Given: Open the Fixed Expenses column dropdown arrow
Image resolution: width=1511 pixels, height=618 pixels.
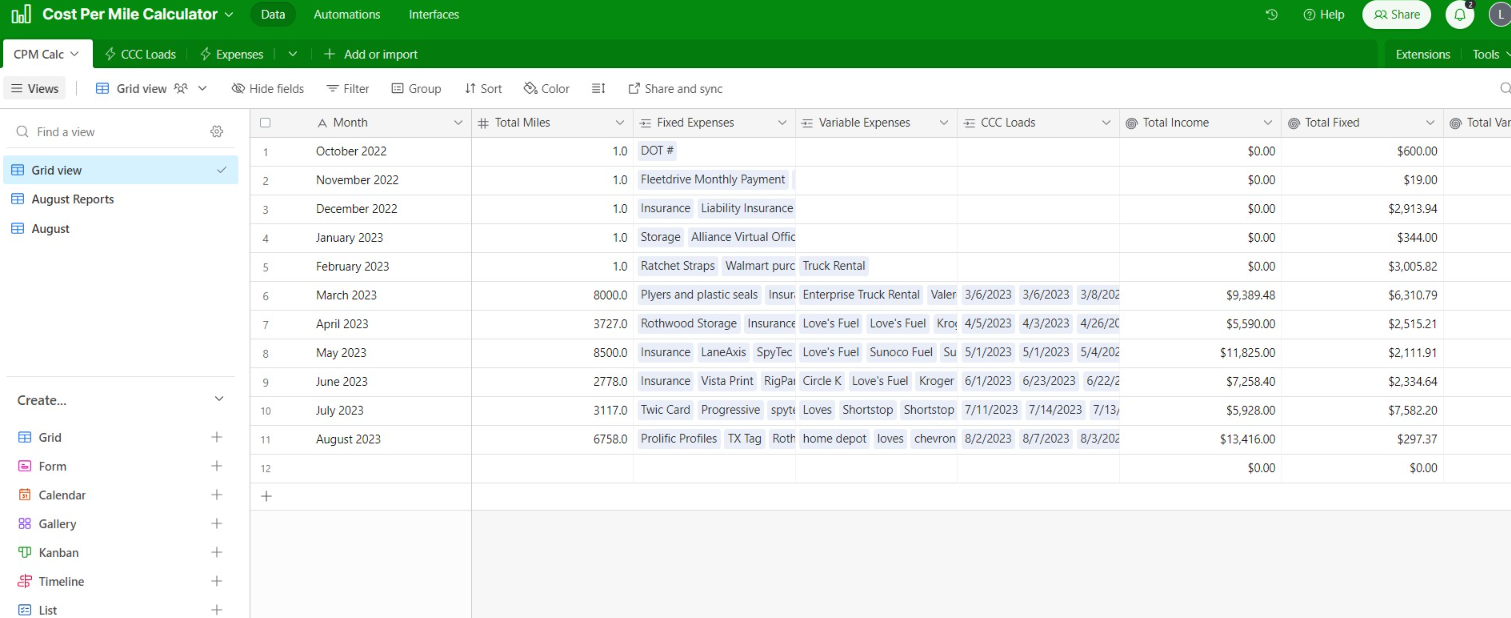Looking at the screenshot, I should click(782, 123).
